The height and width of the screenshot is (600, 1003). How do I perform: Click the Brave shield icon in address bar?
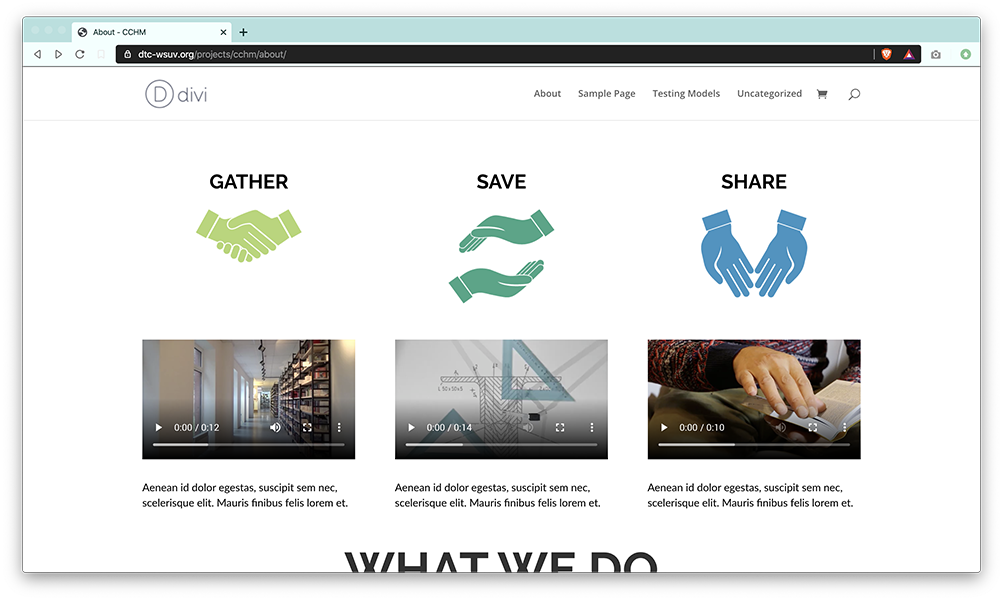(887, 54)
